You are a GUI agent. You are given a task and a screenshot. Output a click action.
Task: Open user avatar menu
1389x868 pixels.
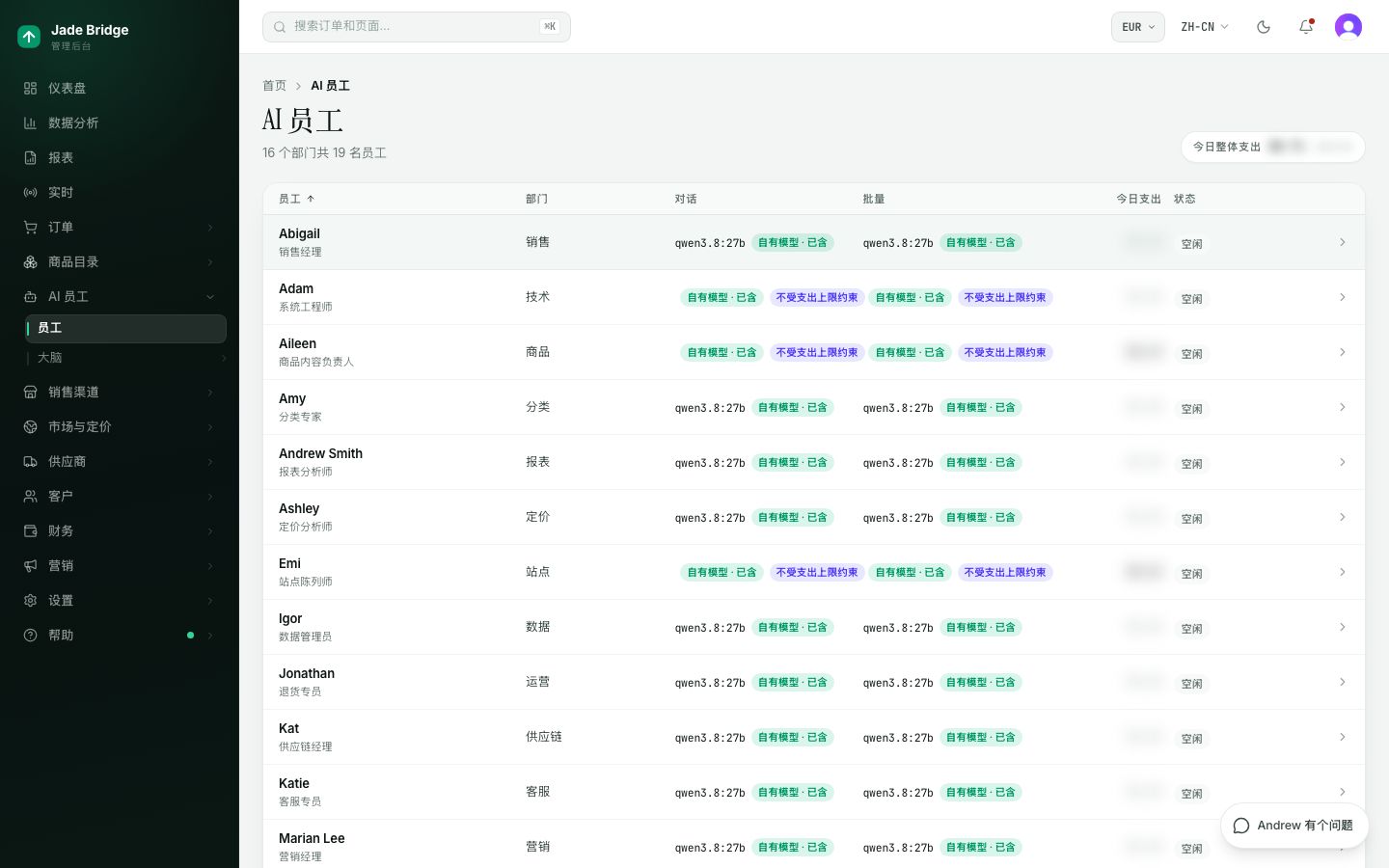click(x=1348, y=27)
